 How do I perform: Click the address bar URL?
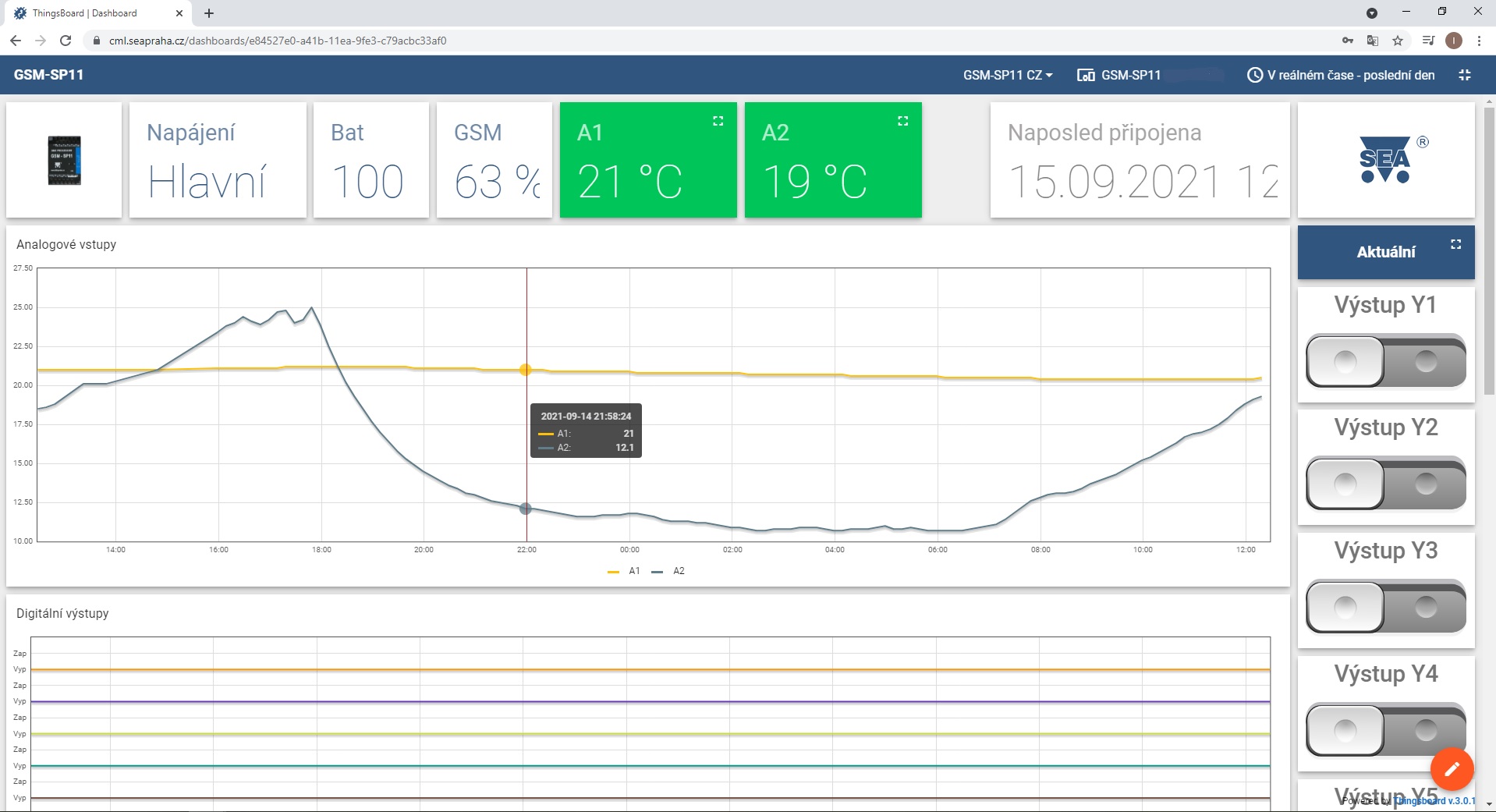(x=278, y=41)
